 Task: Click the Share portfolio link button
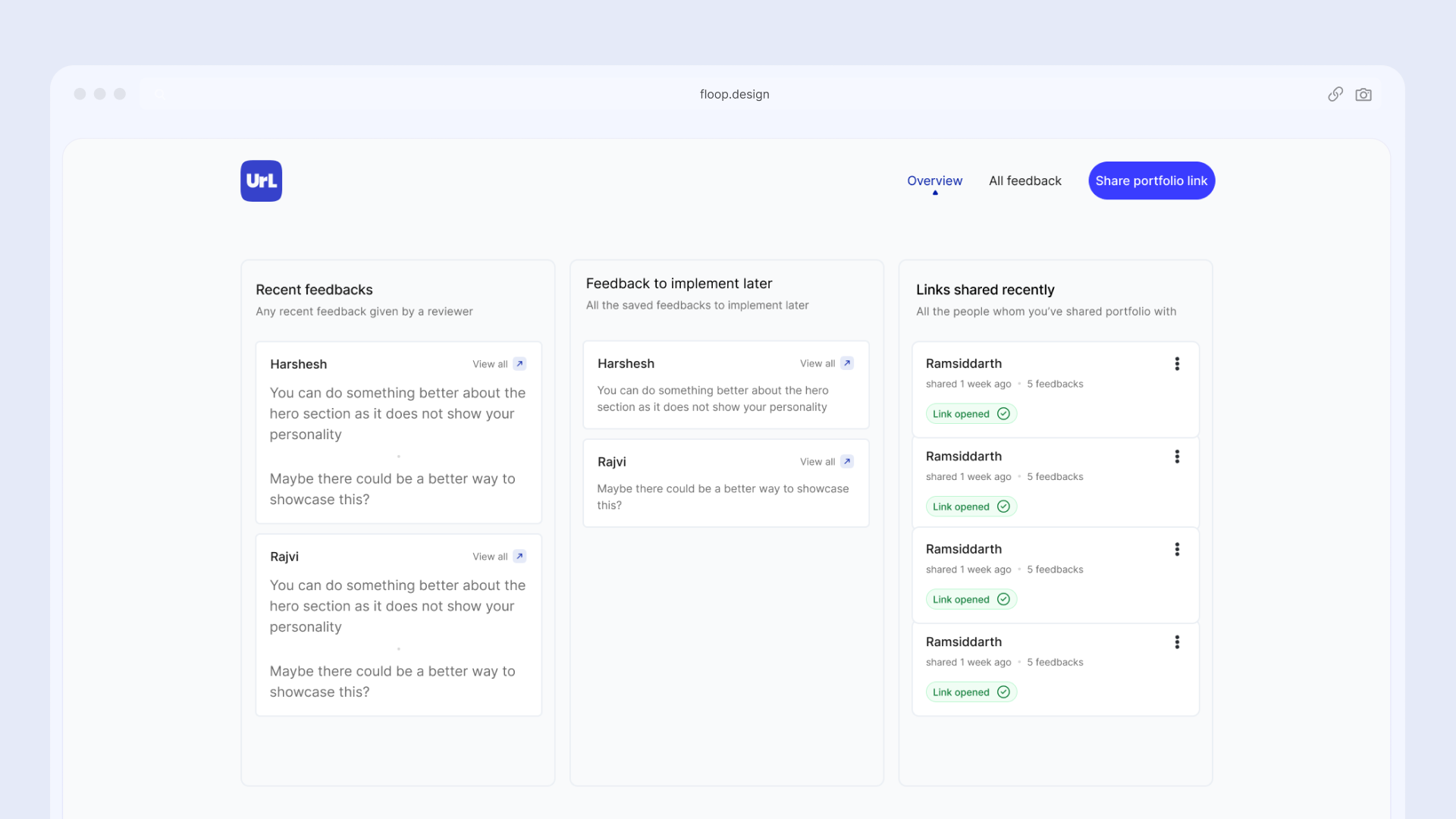coord(1151,180)
